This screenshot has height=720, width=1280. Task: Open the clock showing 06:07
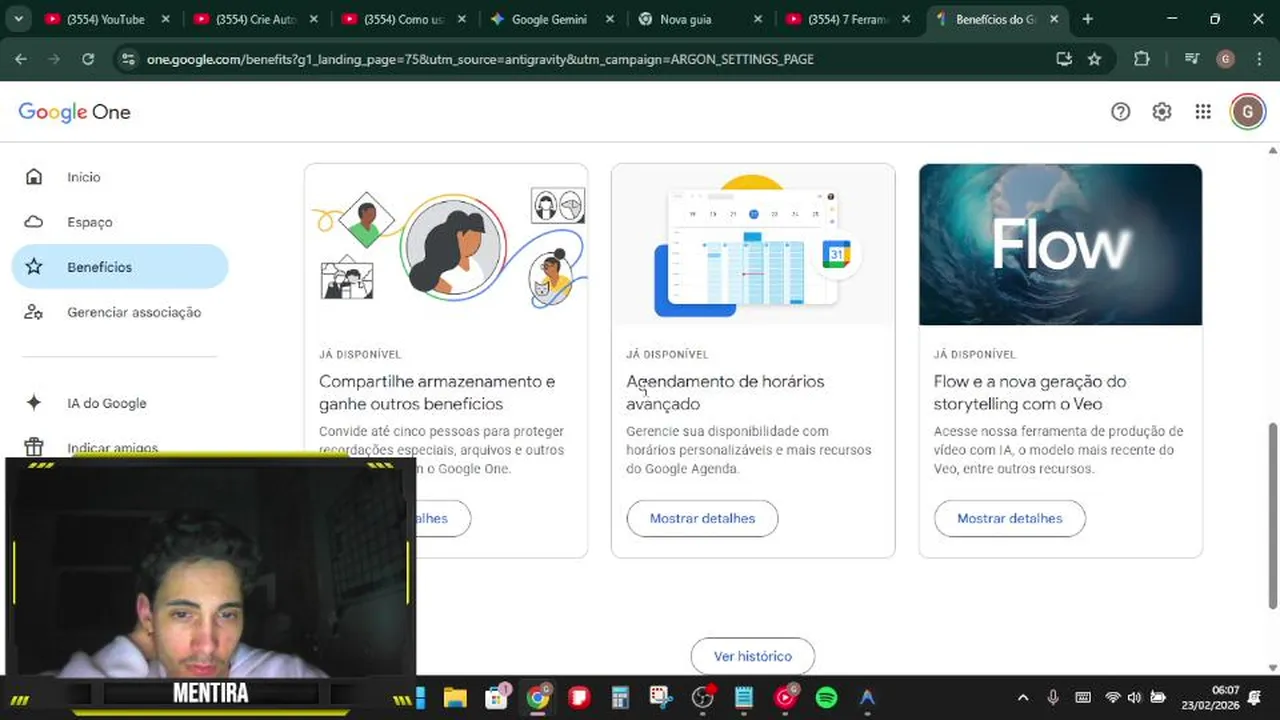coord(1211,697)
